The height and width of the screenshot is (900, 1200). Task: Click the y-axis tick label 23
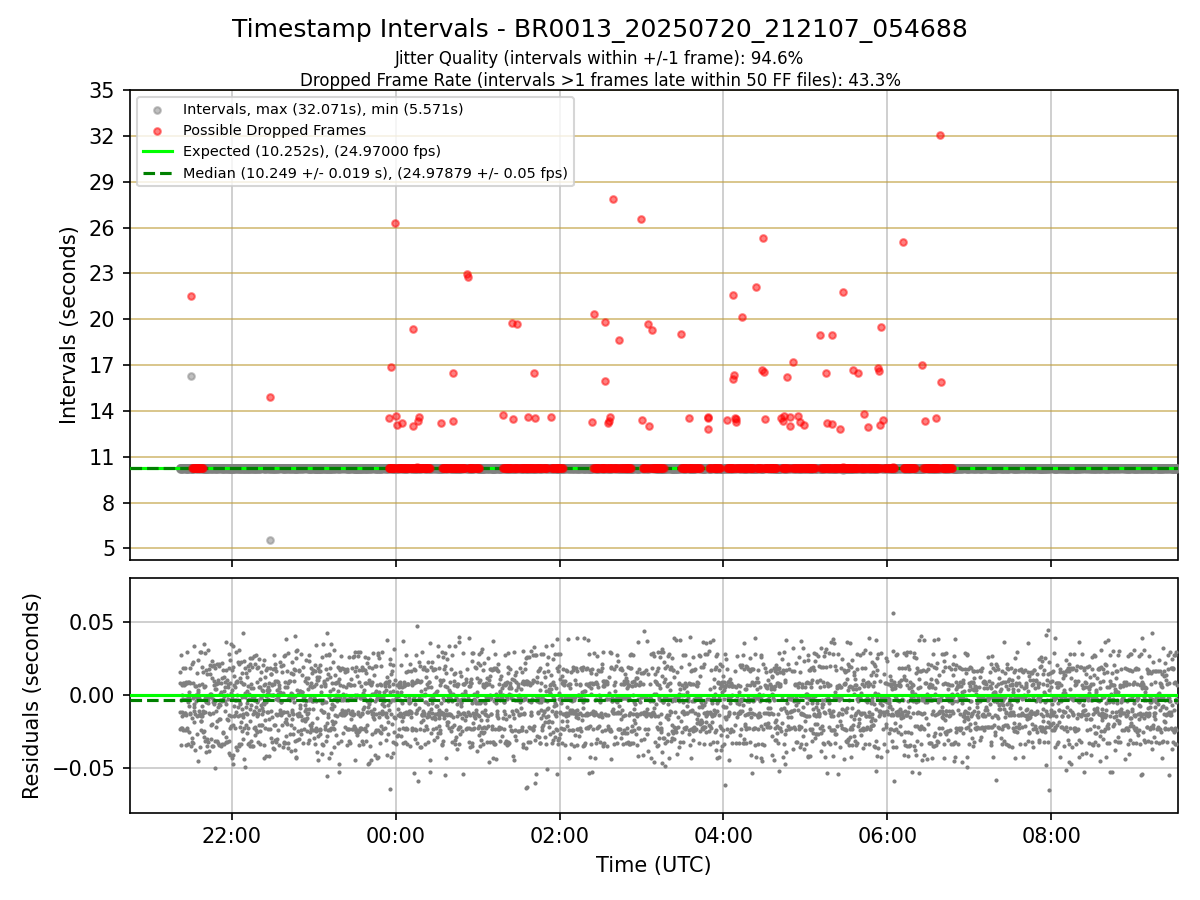pyautogui.click(x=102, y=274)
